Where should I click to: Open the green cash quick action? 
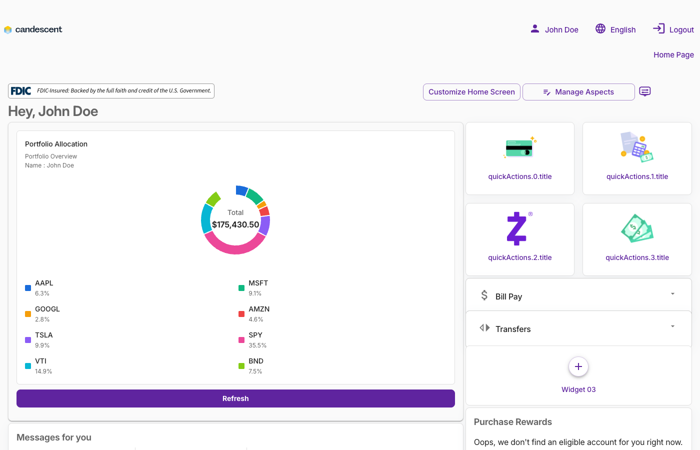coord(636,229)
